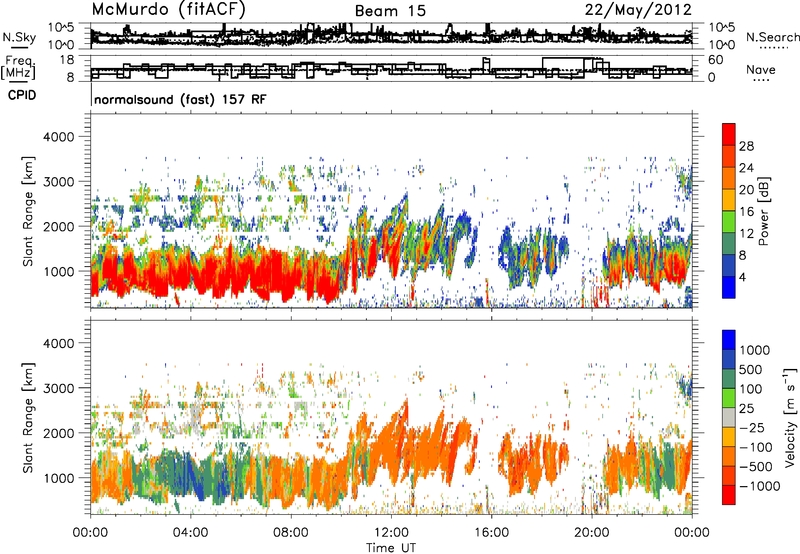Click the -500 tick on the velocity colorbar

(756, 467)
